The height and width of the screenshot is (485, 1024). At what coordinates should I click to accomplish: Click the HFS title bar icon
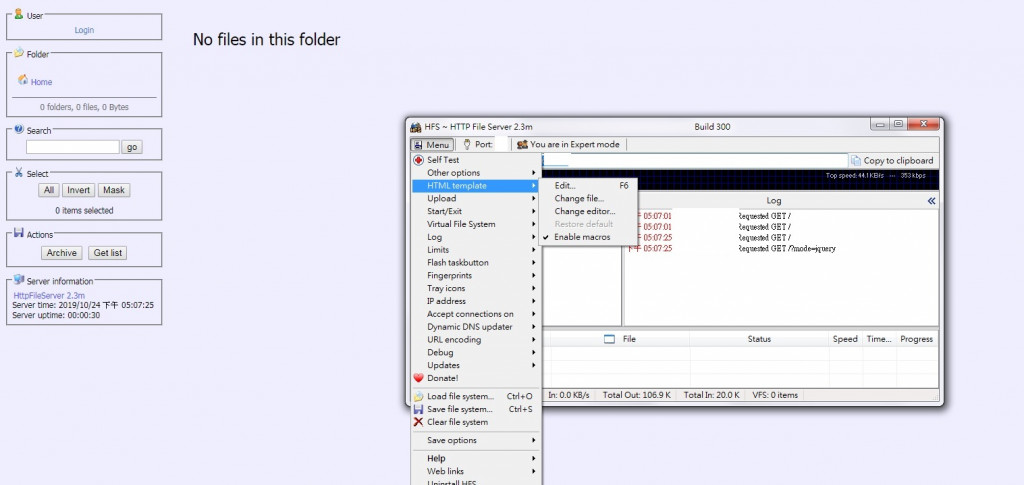click(415, 127)
